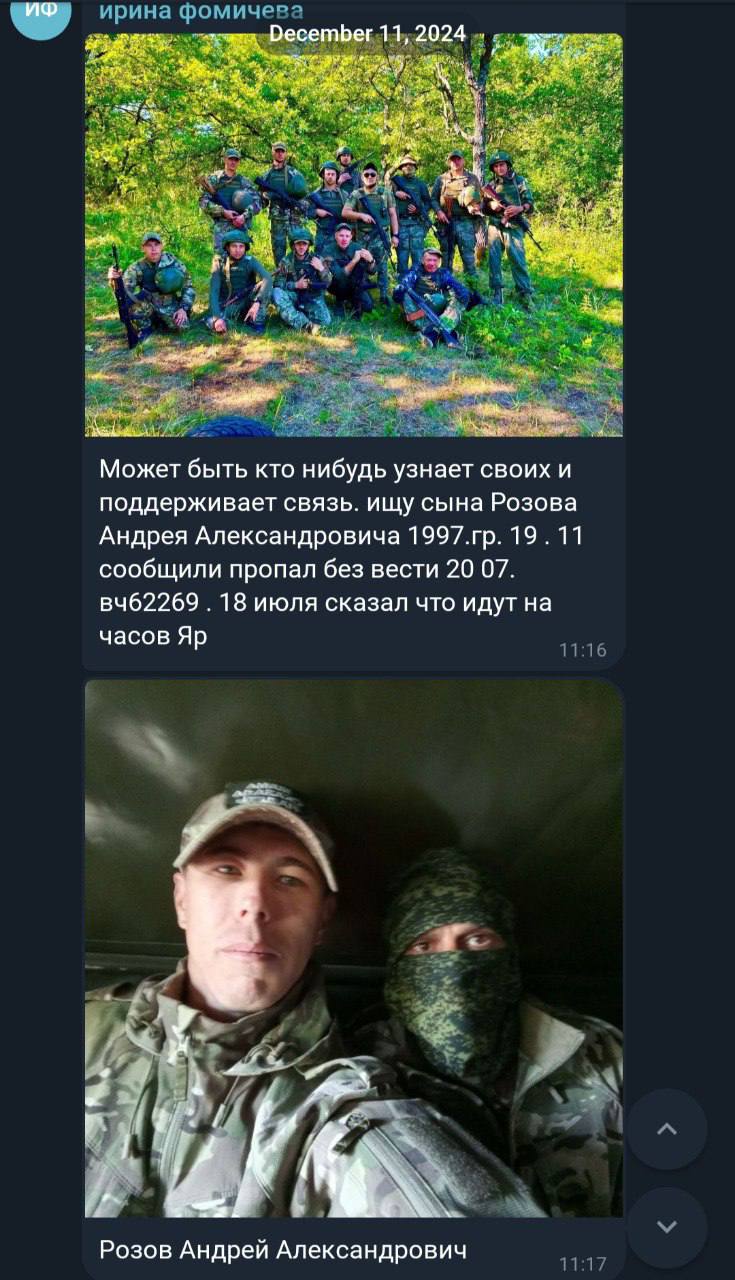Open the group photo of soldiers in forest
This screenshot has width=735, height=1280.
354,235
